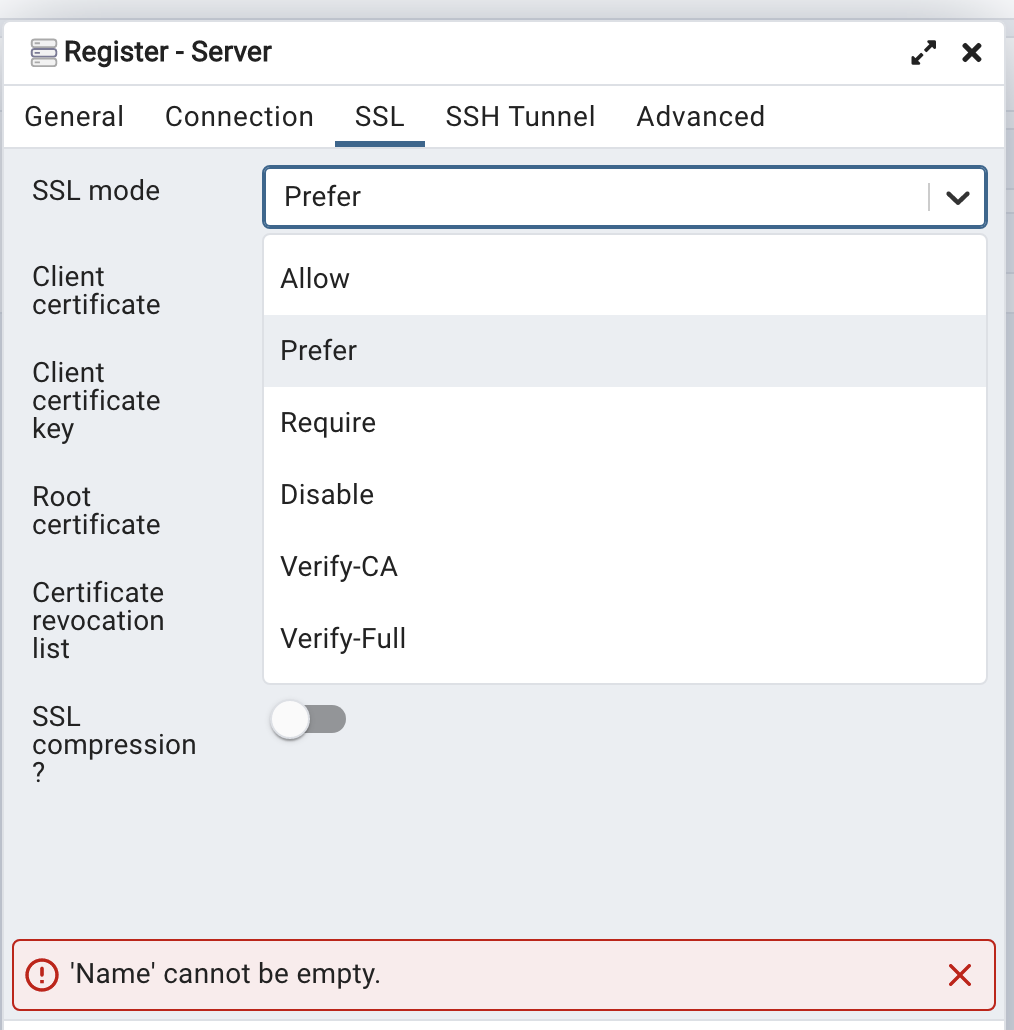1014x1030 pixels.
Task: Collapse the SSL mode dropdown with chevron arrow
Action: [x=958, y=197]
